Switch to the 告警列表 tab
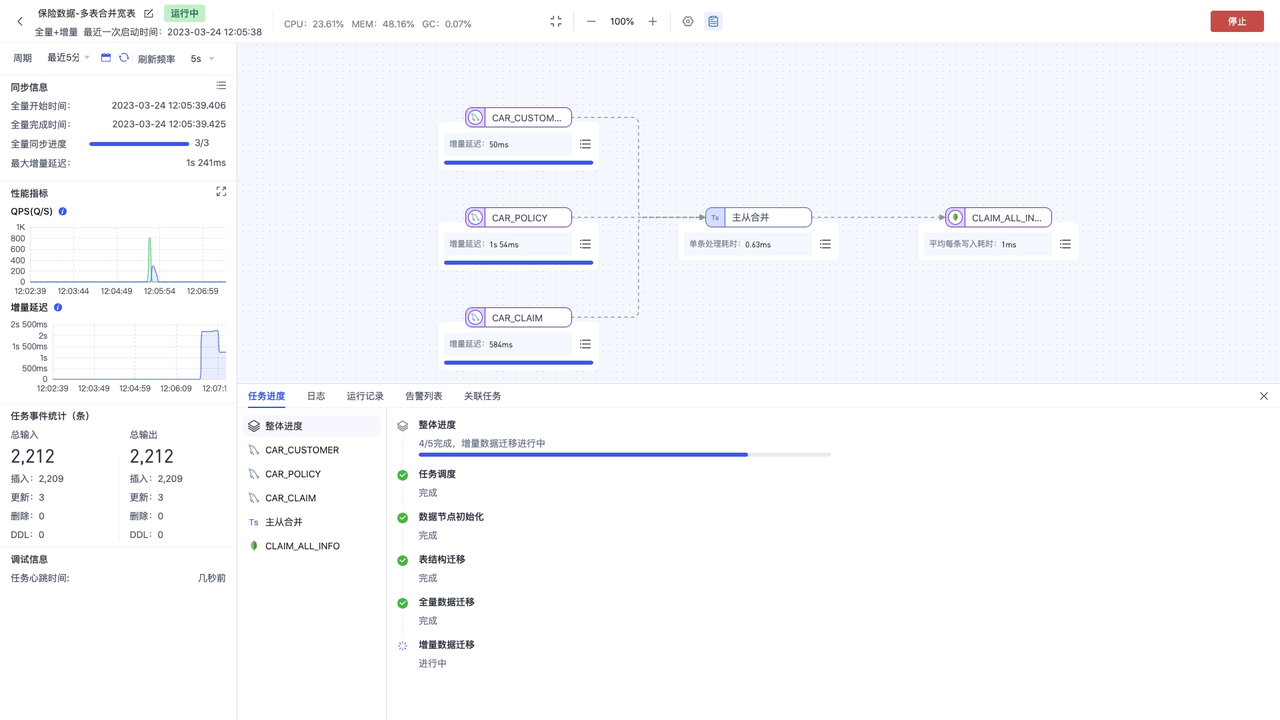1280x720 pixels. pyautogui.click(x=424, y=396)
